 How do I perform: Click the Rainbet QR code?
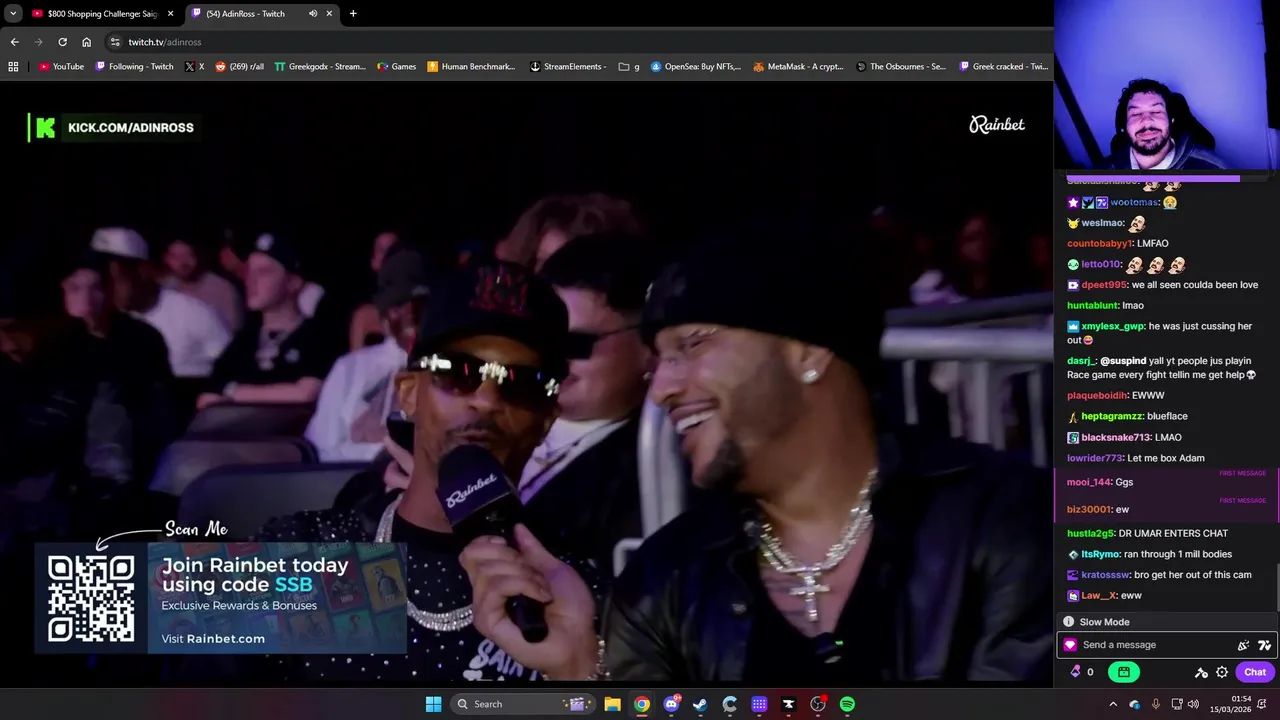click(91, 598)
